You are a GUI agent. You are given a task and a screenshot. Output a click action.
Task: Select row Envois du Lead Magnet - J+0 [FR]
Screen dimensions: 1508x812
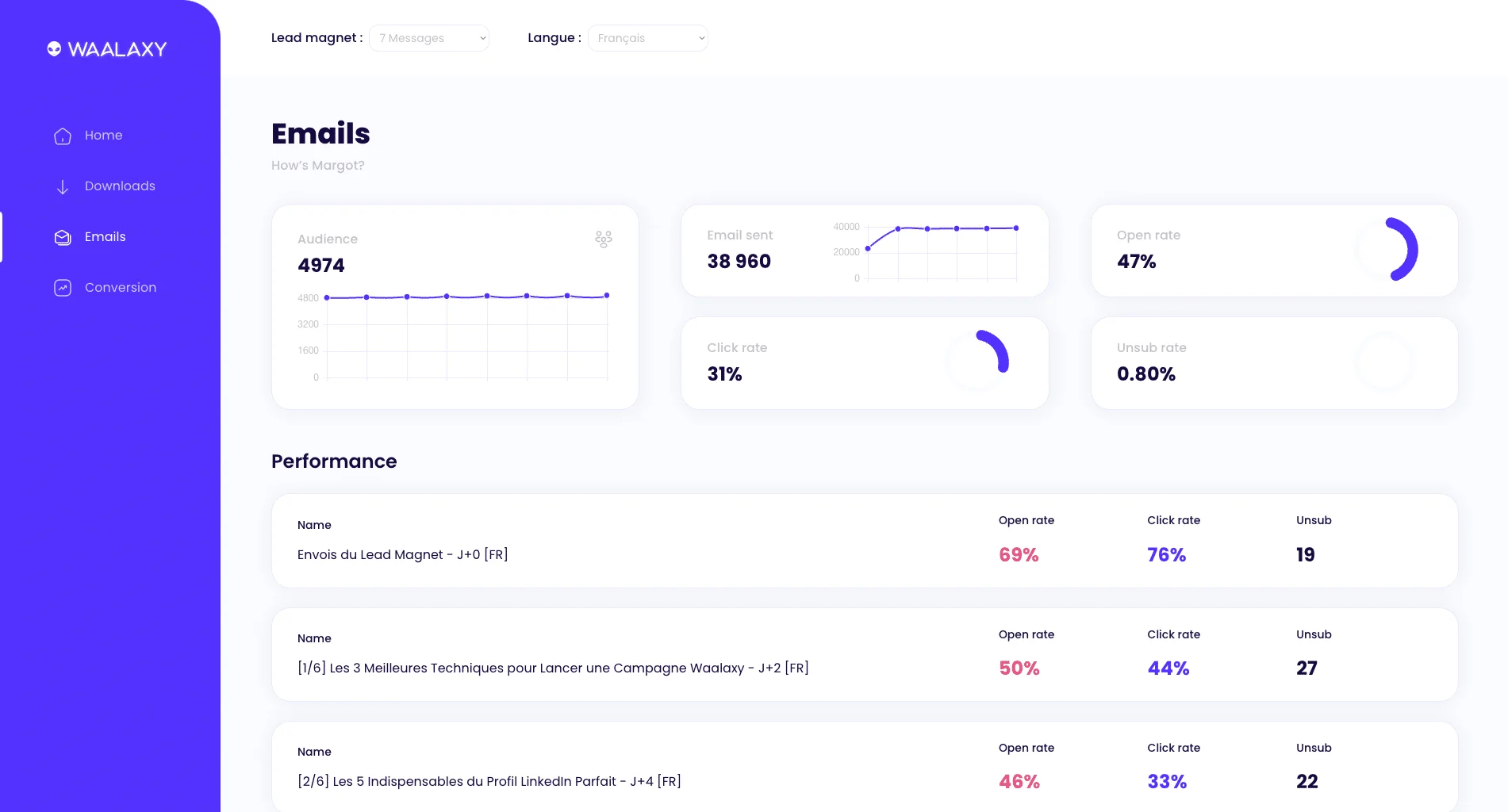click(x=865, y=541)
